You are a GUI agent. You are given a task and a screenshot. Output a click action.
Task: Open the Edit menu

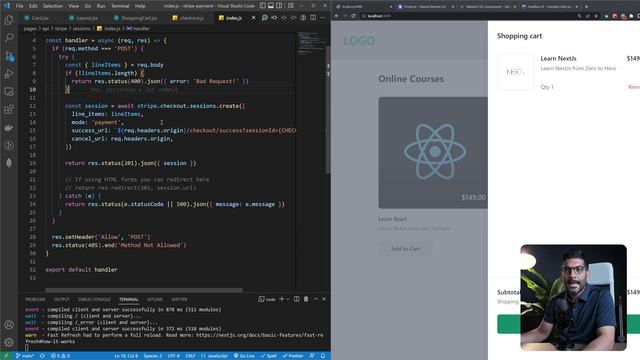[x=33, y=6]
